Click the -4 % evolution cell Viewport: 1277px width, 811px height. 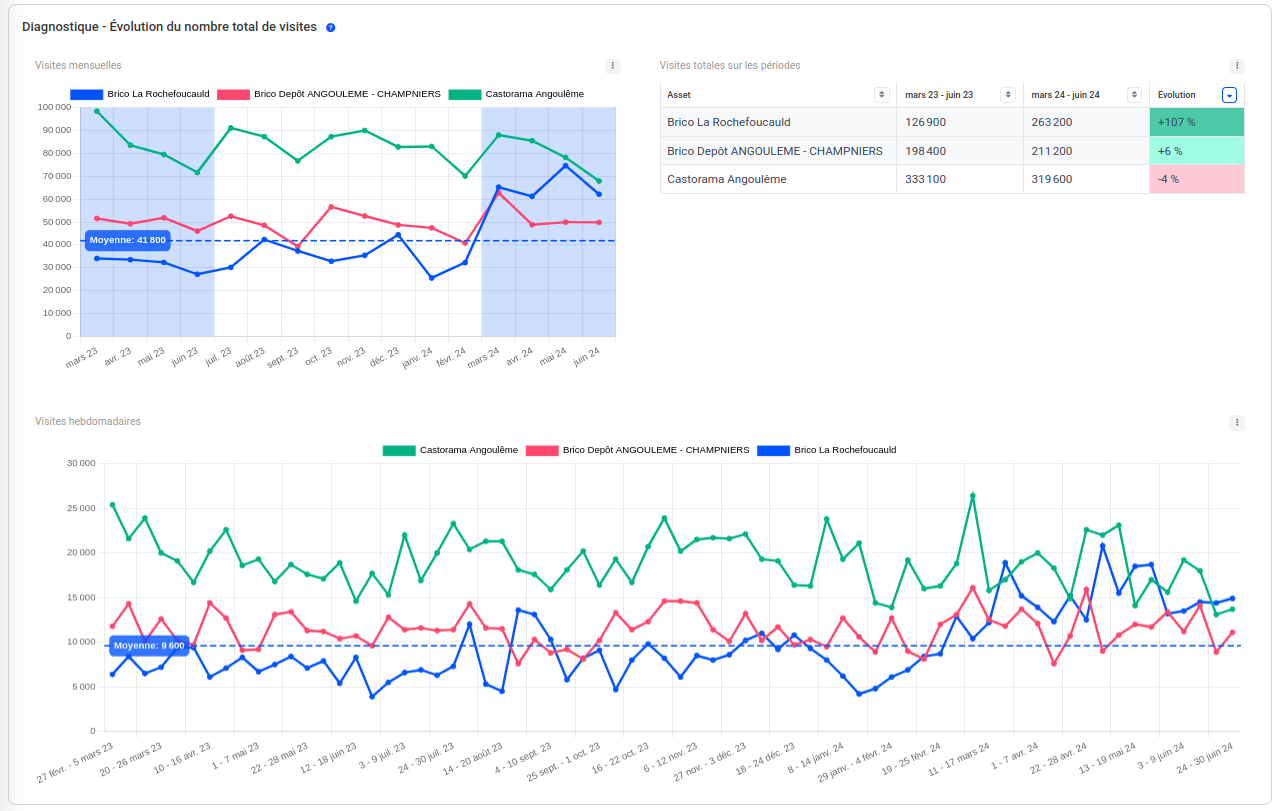click(1196, 179)
